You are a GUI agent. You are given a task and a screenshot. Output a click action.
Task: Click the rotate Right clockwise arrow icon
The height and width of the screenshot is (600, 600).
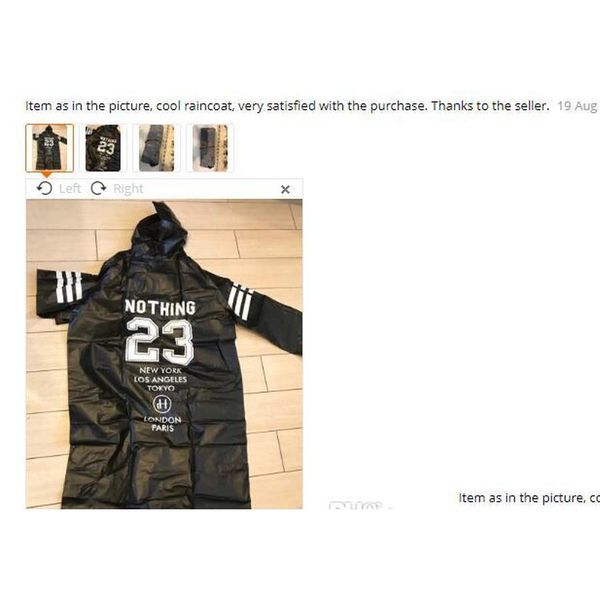click(x=98, y=188)
